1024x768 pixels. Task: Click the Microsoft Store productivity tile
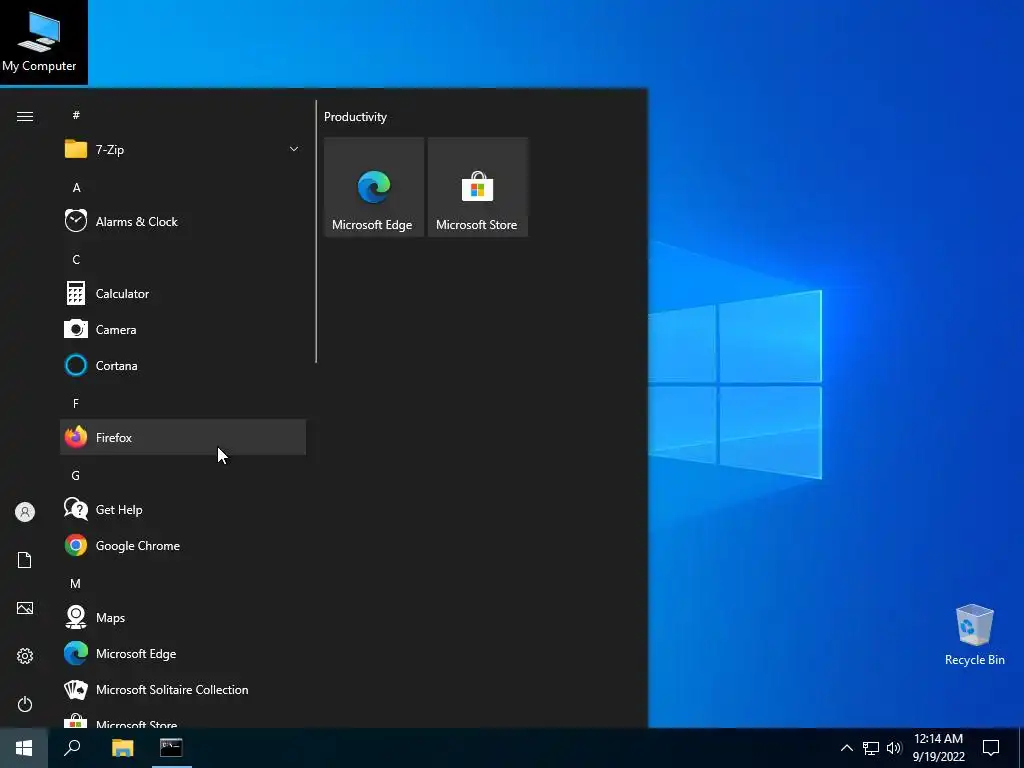pos(477,187)
